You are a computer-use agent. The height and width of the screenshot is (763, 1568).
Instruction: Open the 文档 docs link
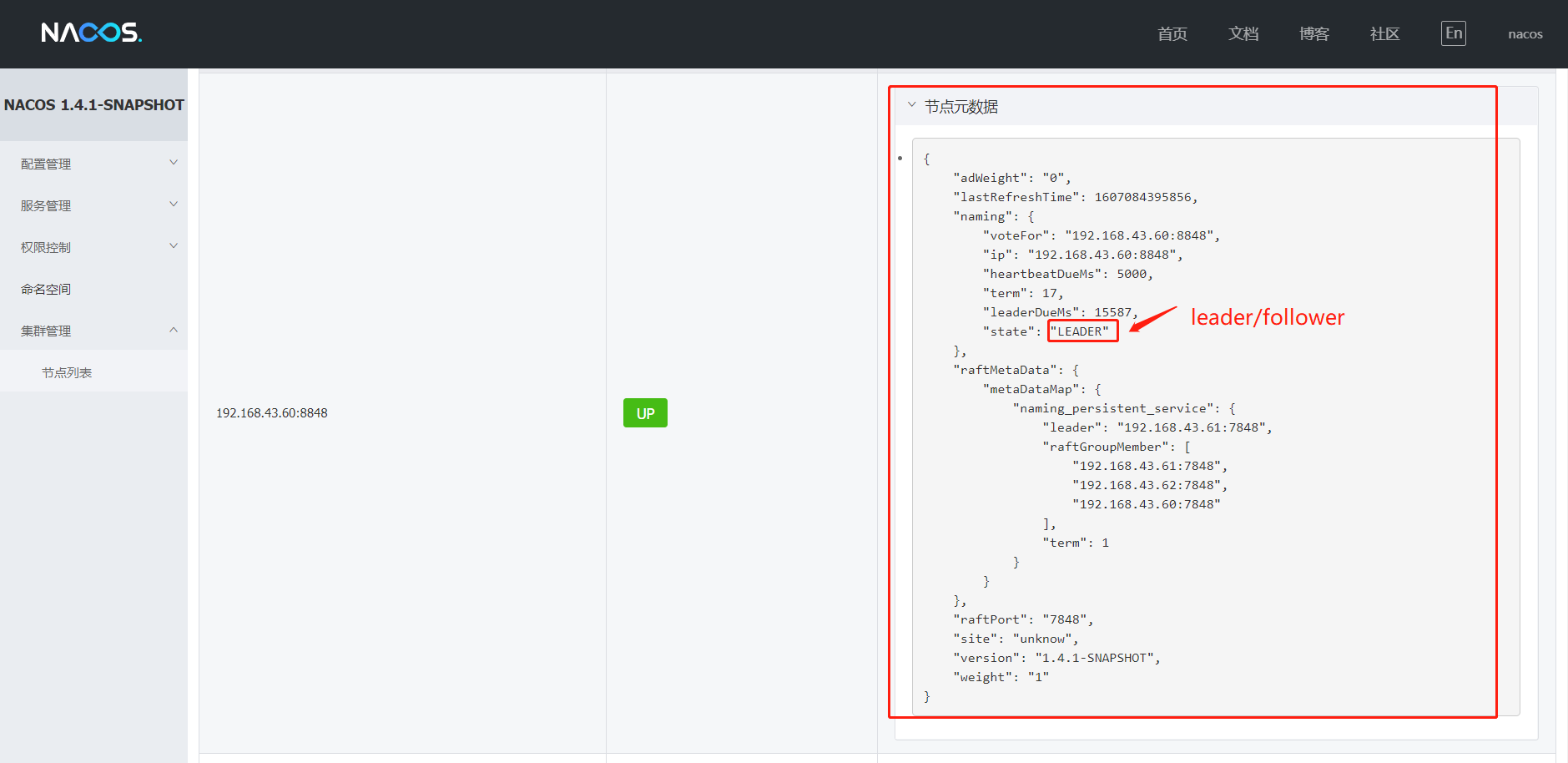(x=1243, y=34)
